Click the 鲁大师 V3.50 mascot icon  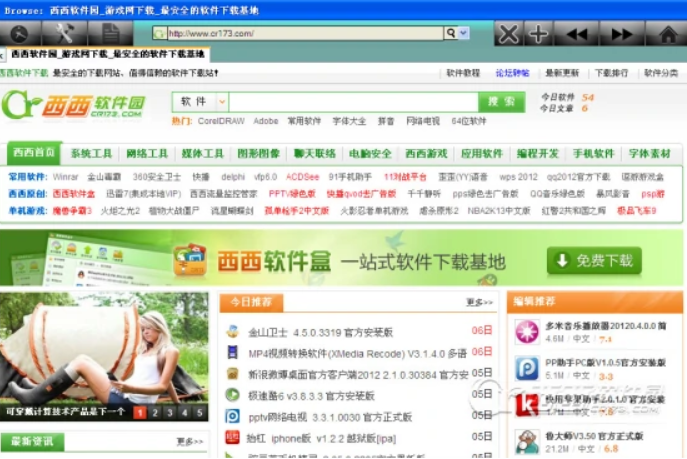[x=527, y=442]
